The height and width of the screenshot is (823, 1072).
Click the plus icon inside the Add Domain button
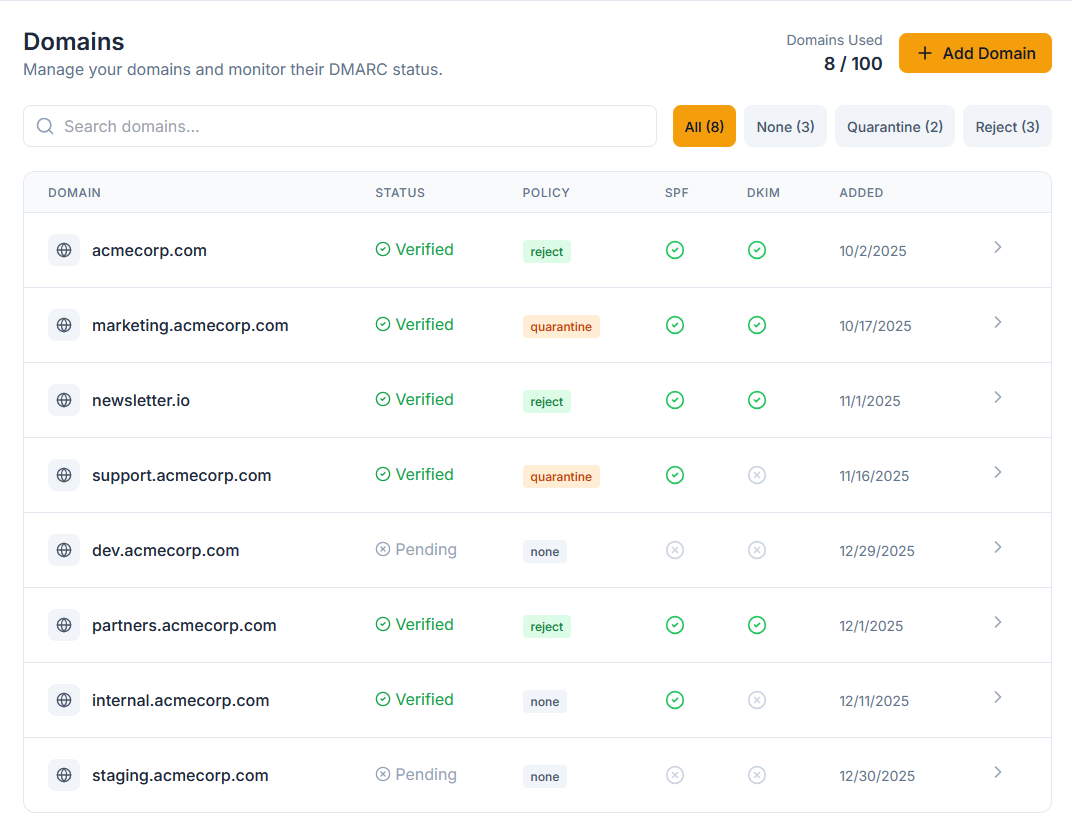point(923,53)
